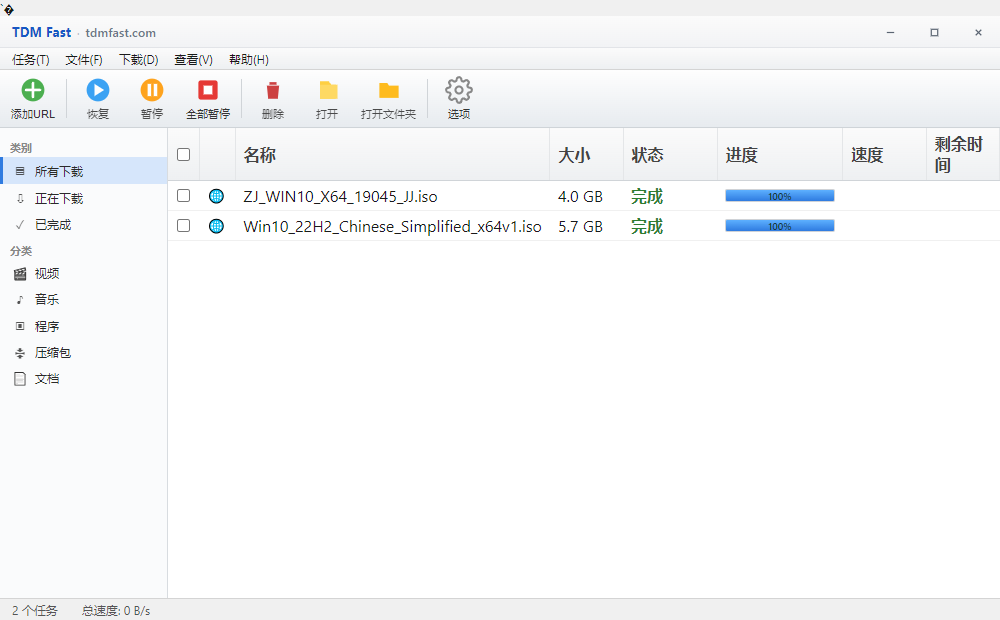Pause the download with the orange pause icon

click(x=152, y=90)
